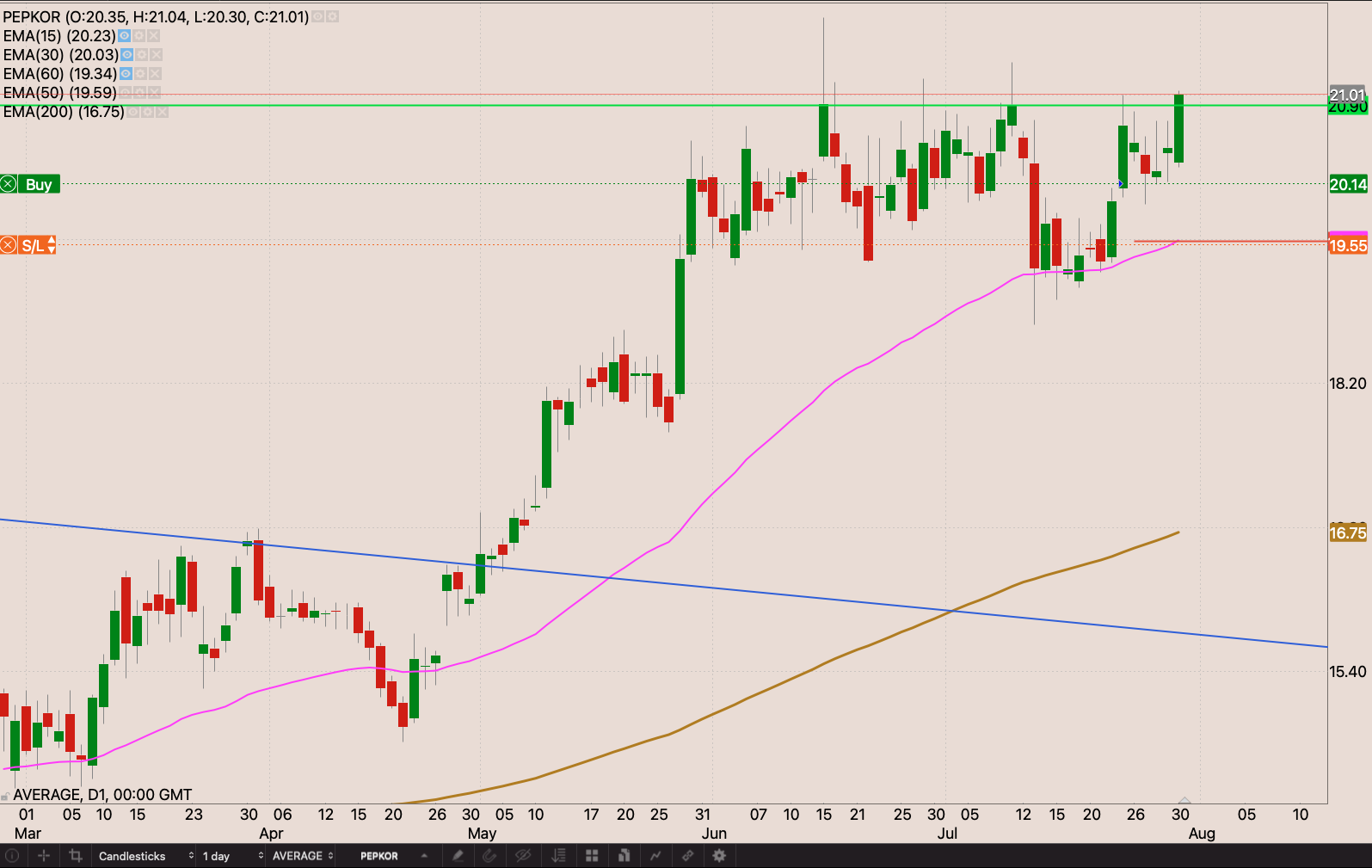Viewport: 1372px width, 868px height.
Task: Select the crop/zoom area tool
Action: pos(76,856)
